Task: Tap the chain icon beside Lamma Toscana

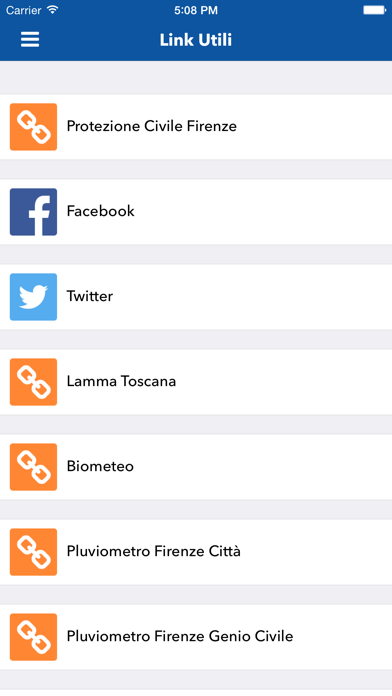Action: (x=33, y=382)
